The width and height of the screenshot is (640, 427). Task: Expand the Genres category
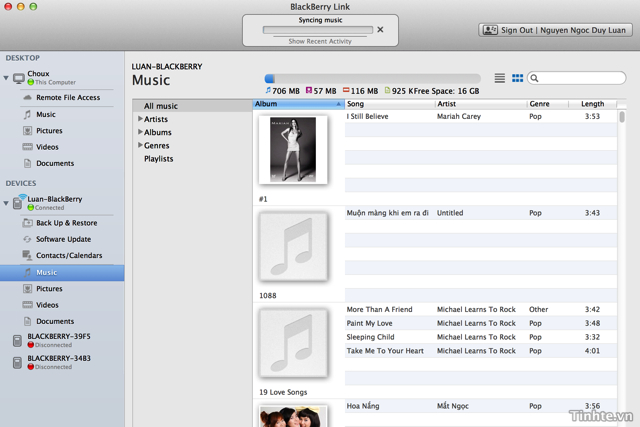[140, 145]
